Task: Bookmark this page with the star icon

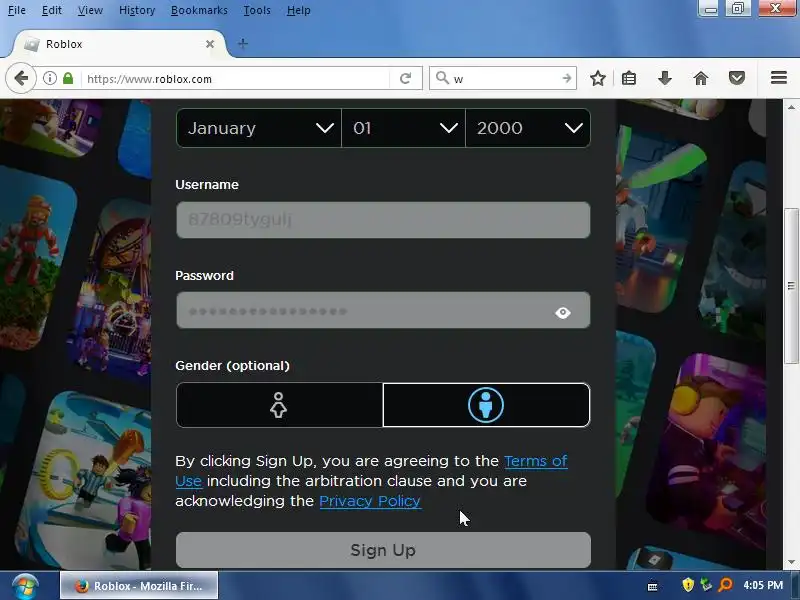Action: [598, 79]
